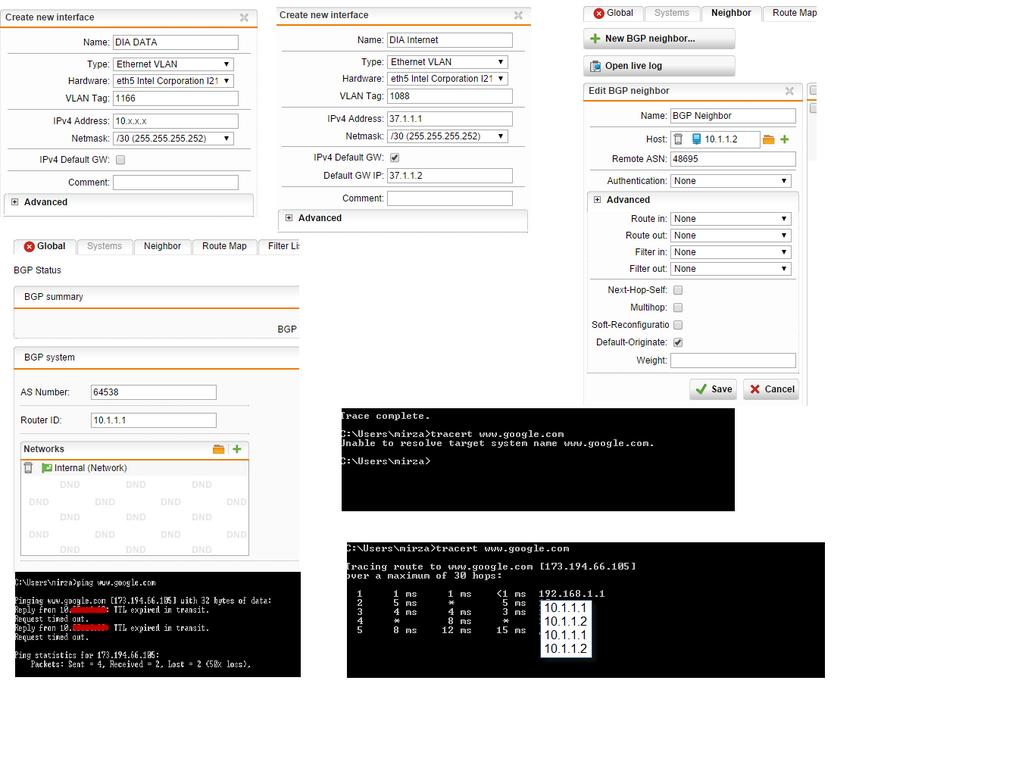The image size is (1009, 768).
Task: Click green plus icon in Networks header
Action: tap(237, 449)
